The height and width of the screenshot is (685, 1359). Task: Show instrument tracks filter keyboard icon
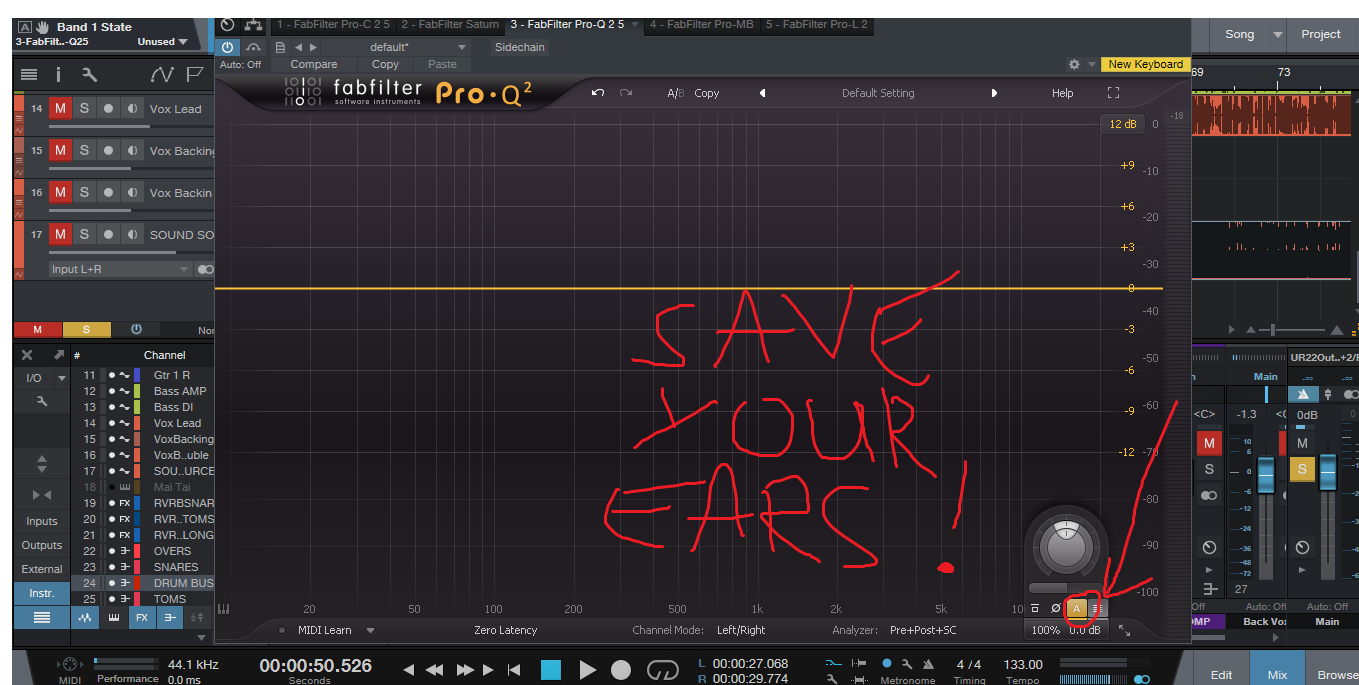pyautogui.click(x=113, y=618)
